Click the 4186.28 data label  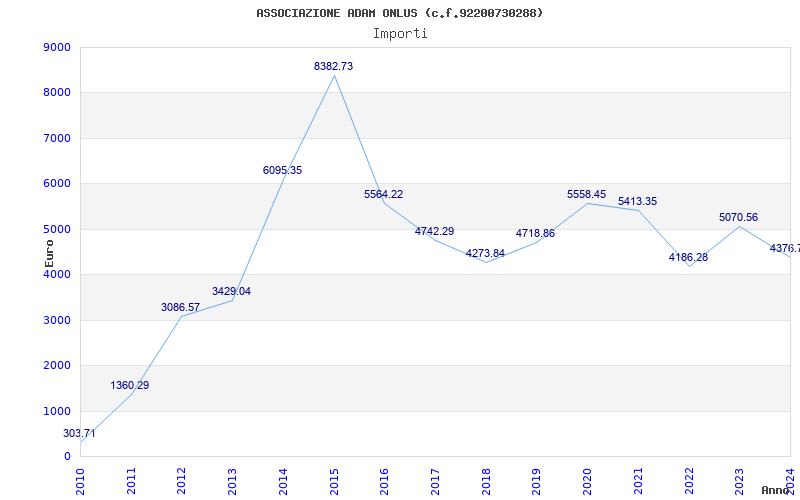[x=688, y=257]
